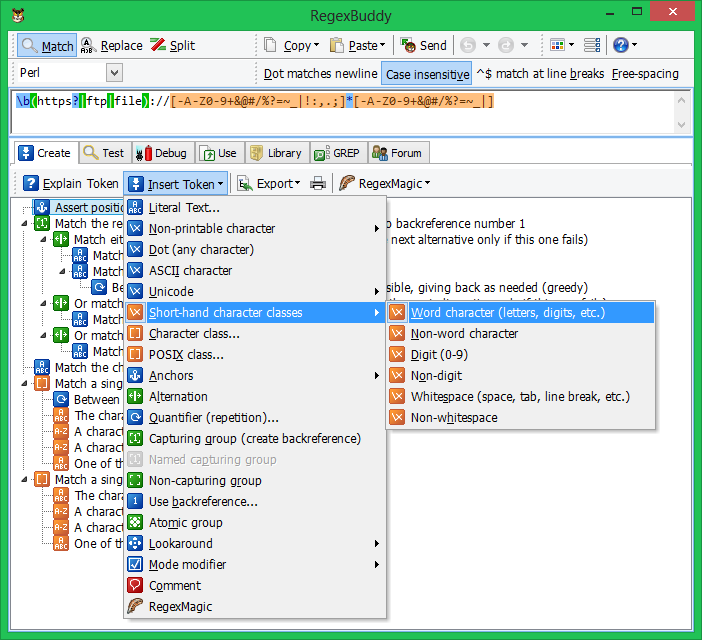Click the Match mode button
This screenshot has height=640, width=702.
[47, 46]
